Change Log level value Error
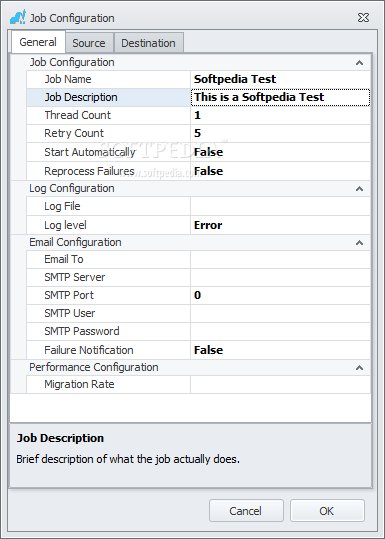 pos(280,225)
